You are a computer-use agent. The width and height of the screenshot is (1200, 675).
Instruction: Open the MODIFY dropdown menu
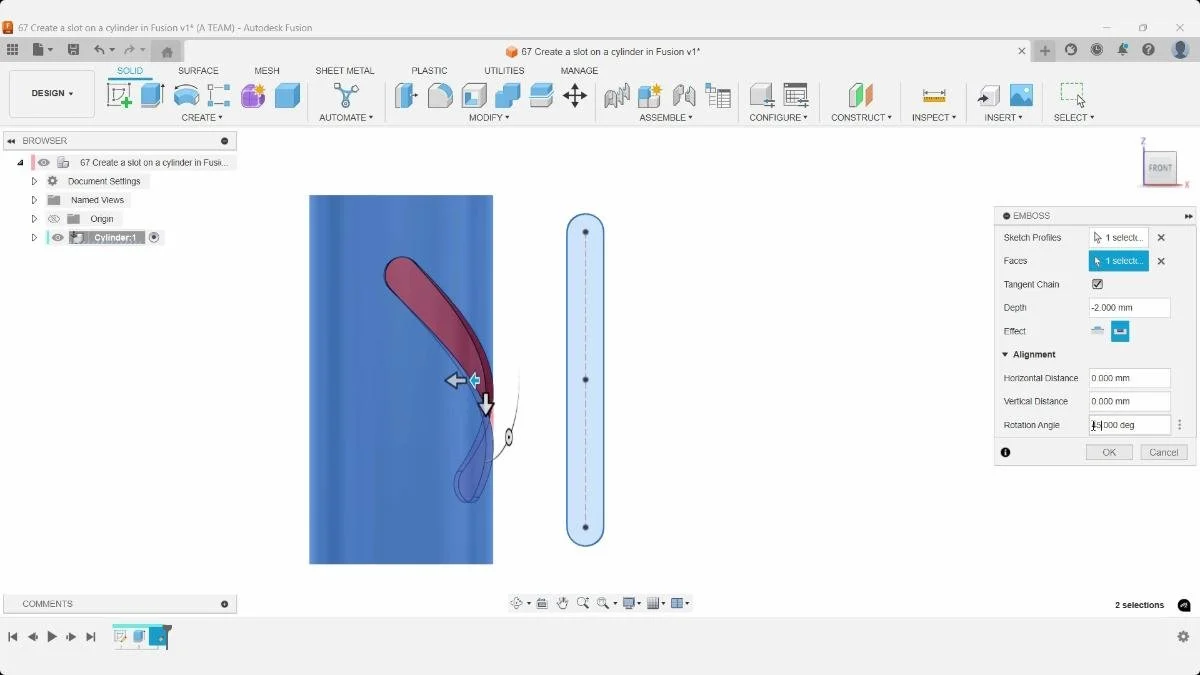[x=489, y=118]
